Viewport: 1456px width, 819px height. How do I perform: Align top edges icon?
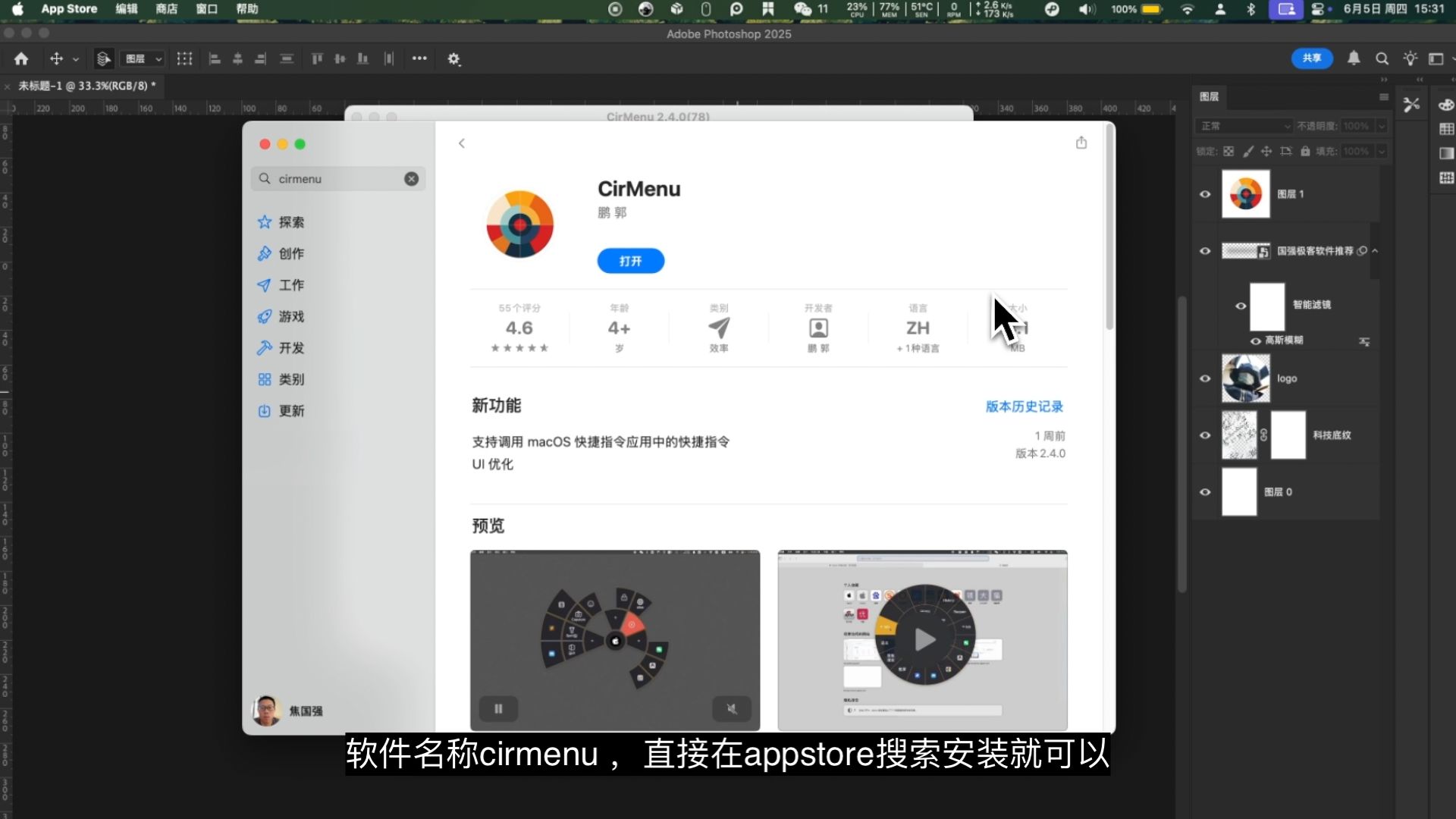point(317,58)
